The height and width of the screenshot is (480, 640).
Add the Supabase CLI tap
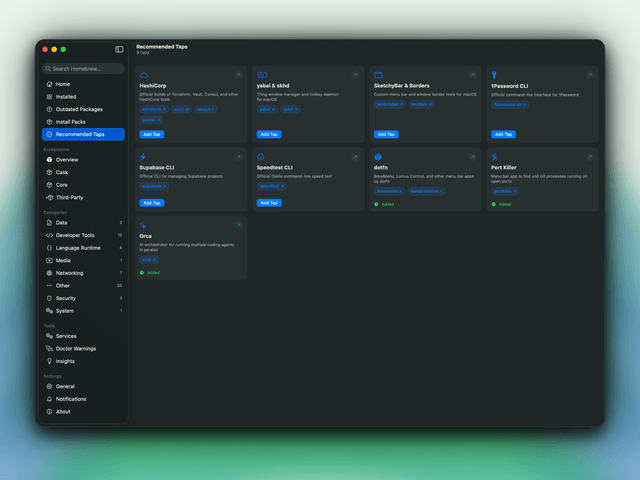[x=152, y=203]
